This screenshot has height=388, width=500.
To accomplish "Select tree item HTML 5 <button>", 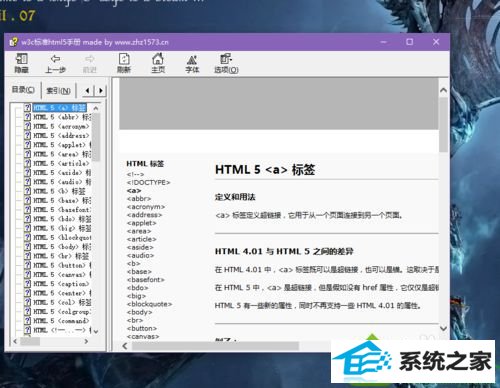I will [x=62, y=266].
